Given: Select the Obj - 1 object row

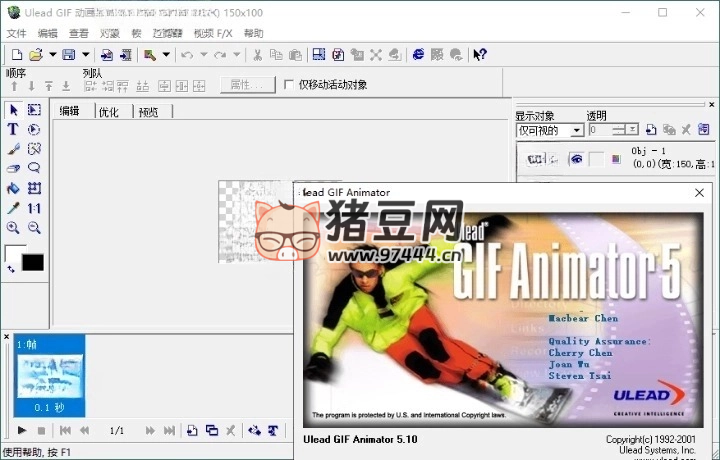Looking at the screenshot, I should [617, 158].
